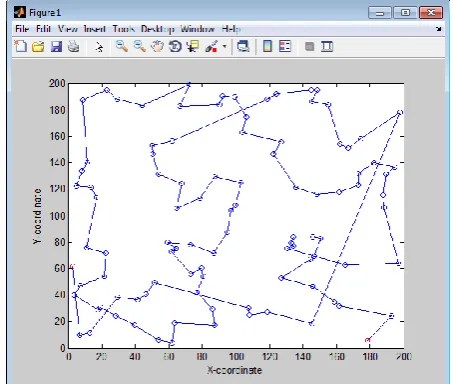Dock the figure using the menu bar arrow
This screenshot has height=384, width=453.
(x=439, y=29)
